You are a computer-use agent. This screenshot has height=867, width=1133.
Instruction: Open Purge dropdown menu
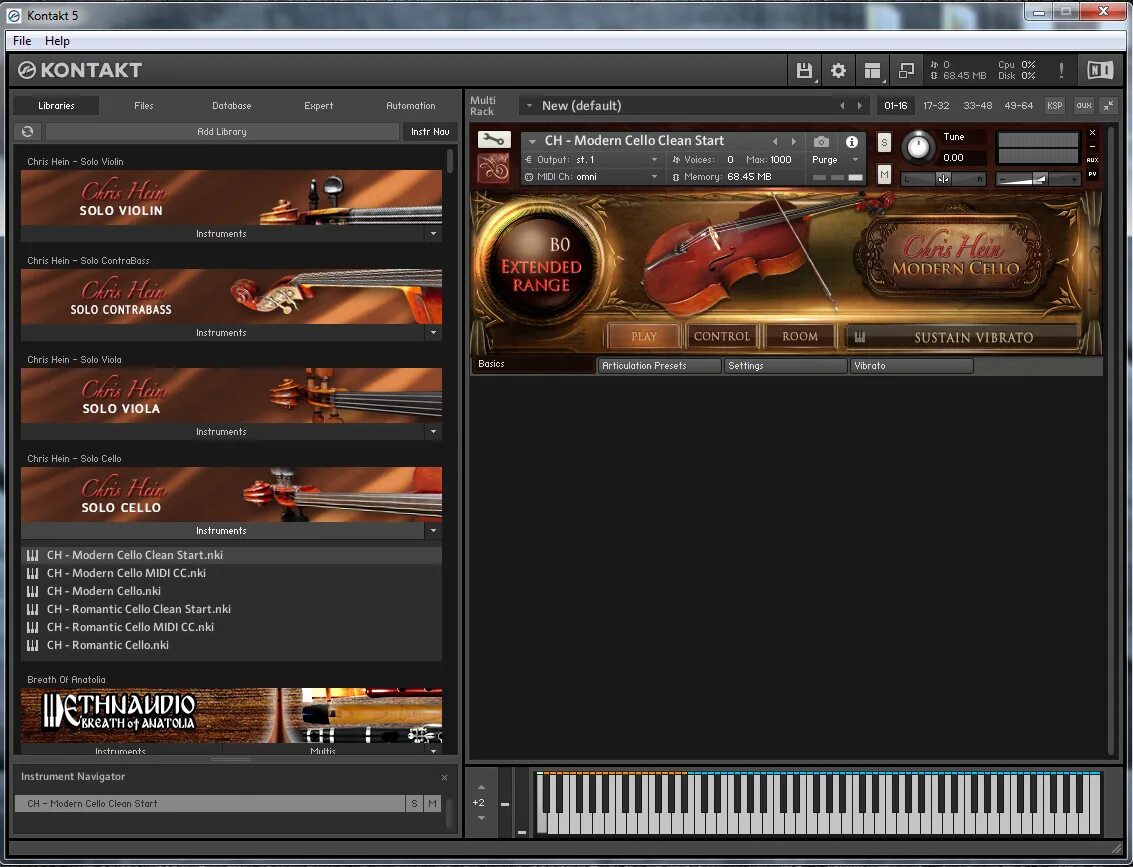[x=835, y=160]
